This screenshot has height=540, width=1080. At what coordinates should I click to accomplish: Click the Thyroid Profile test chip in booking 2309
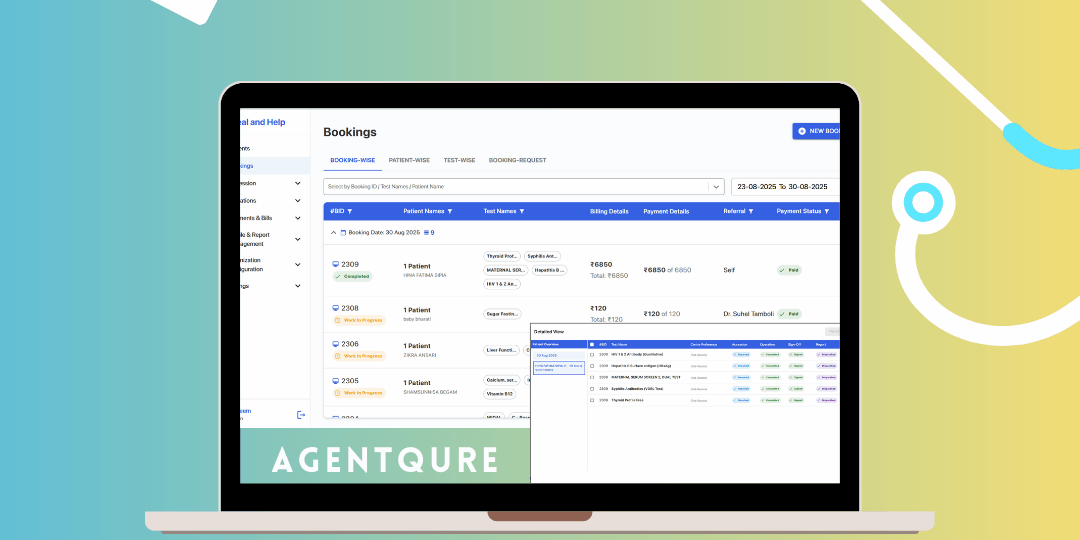coord(502,256)
